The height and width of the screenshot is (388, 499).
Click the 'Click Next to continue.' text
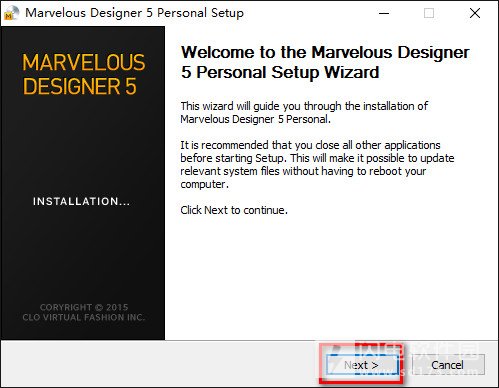[234, 210]
